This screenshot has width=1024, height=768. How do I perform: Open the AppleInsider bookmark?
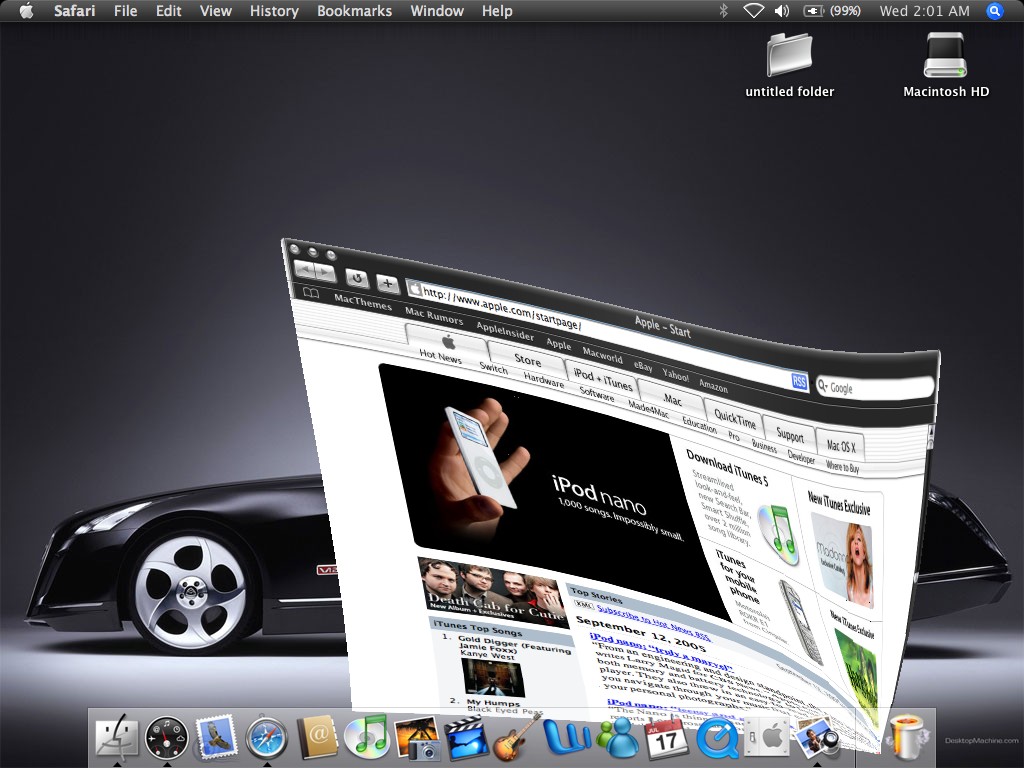[x=505, y=331]
